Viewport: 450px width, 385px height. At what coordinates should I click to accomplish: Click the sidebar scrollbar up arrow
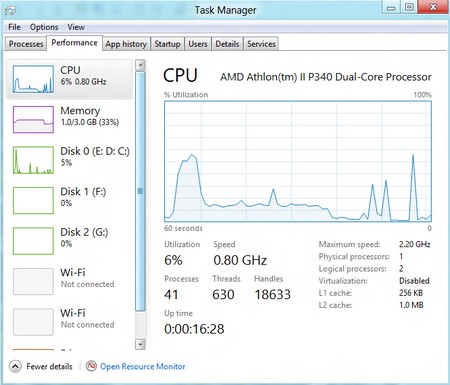[x=140, y=65]
